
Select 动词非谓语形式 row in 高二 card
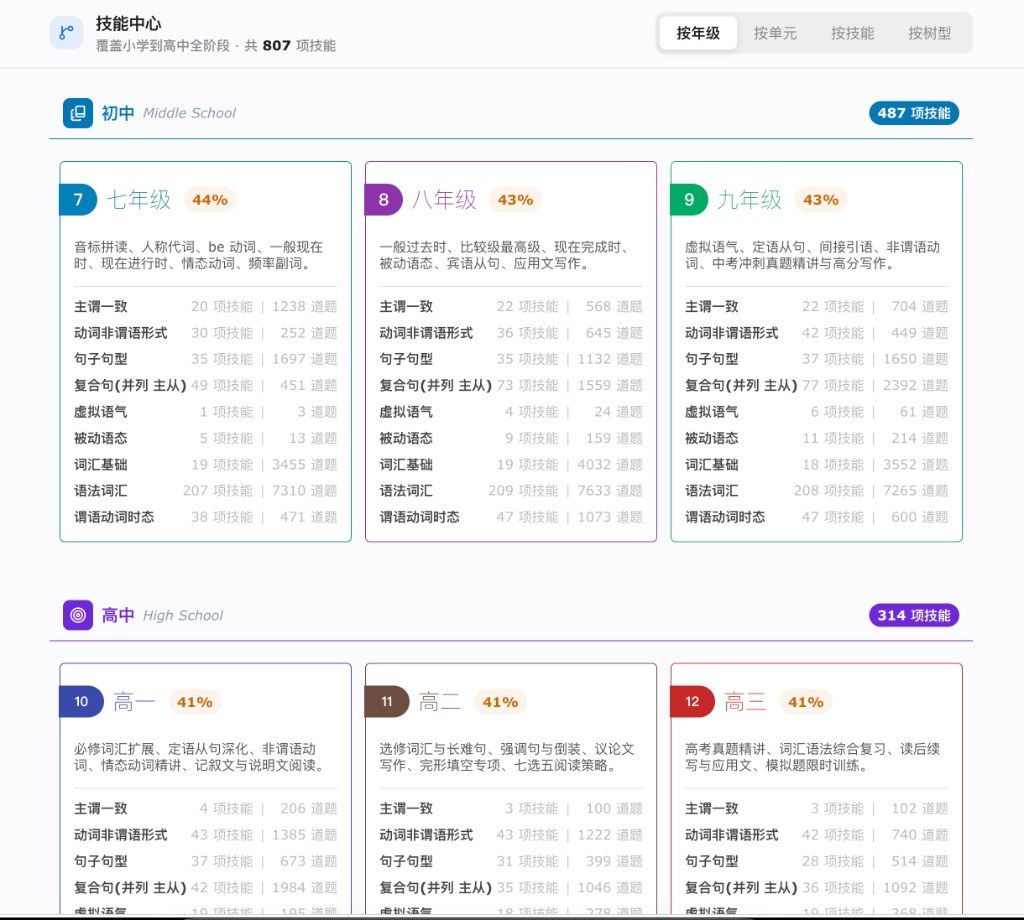pyautogui.click(x=511, y=834)
